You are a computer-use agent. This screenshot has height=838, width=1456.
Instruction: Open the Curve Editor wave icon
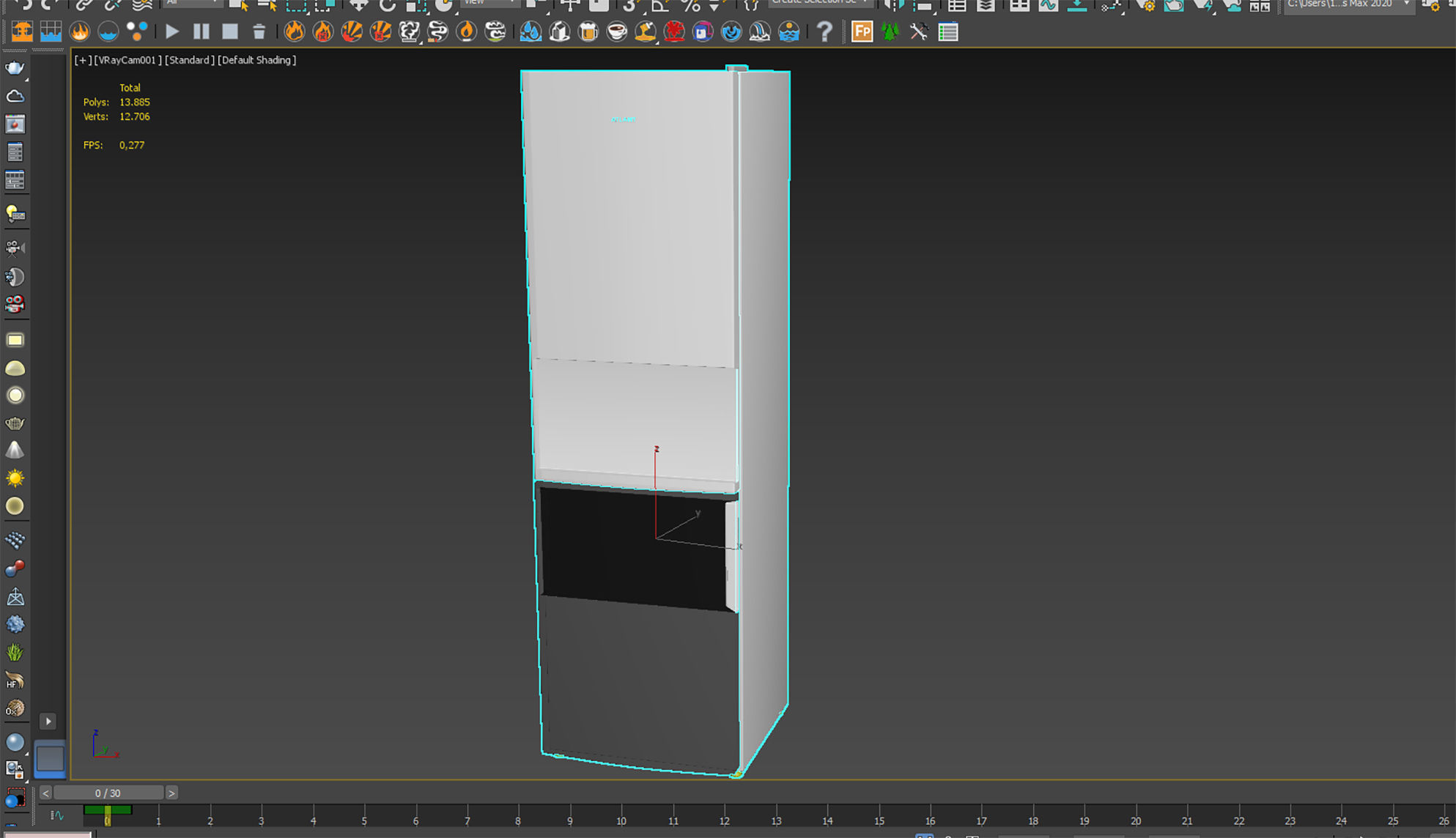[x=1049, y=4]
